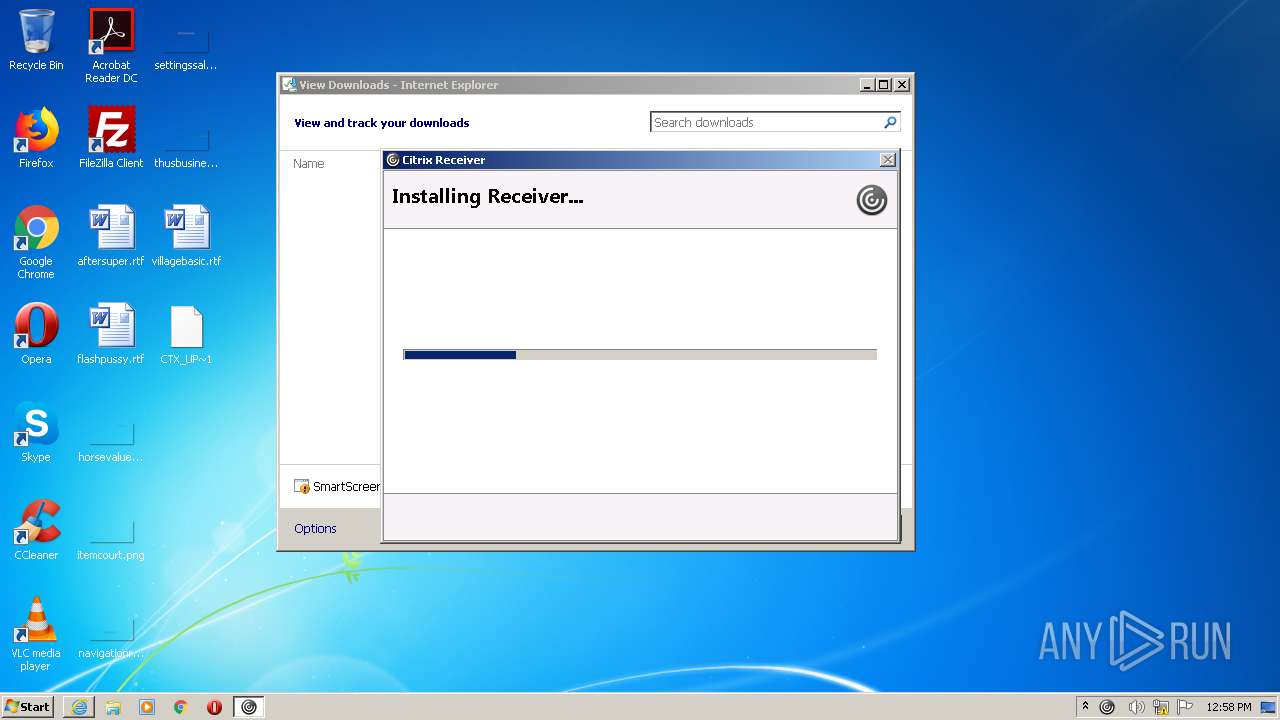The height and width of the screenshot is (720, 1280).
Task: Open the Options link in View Downloads
Action: tap(315, 528)
